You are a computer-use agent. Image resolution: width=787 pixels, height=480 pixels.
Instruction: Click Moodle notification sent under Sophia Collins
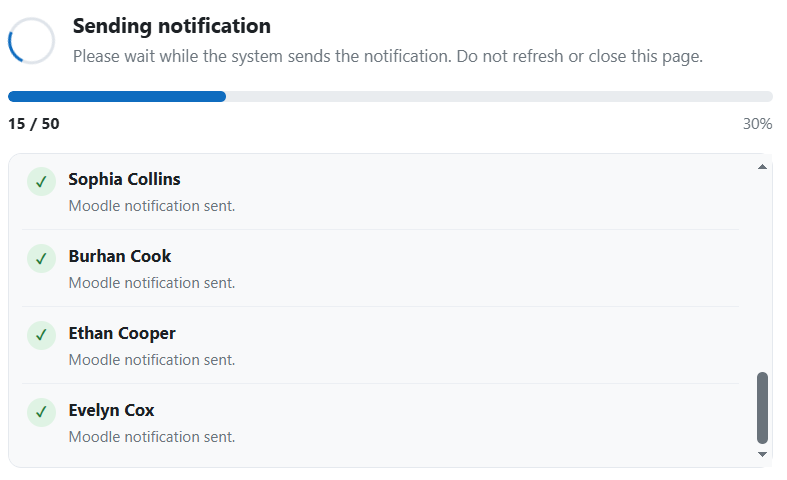coord(152,206)
